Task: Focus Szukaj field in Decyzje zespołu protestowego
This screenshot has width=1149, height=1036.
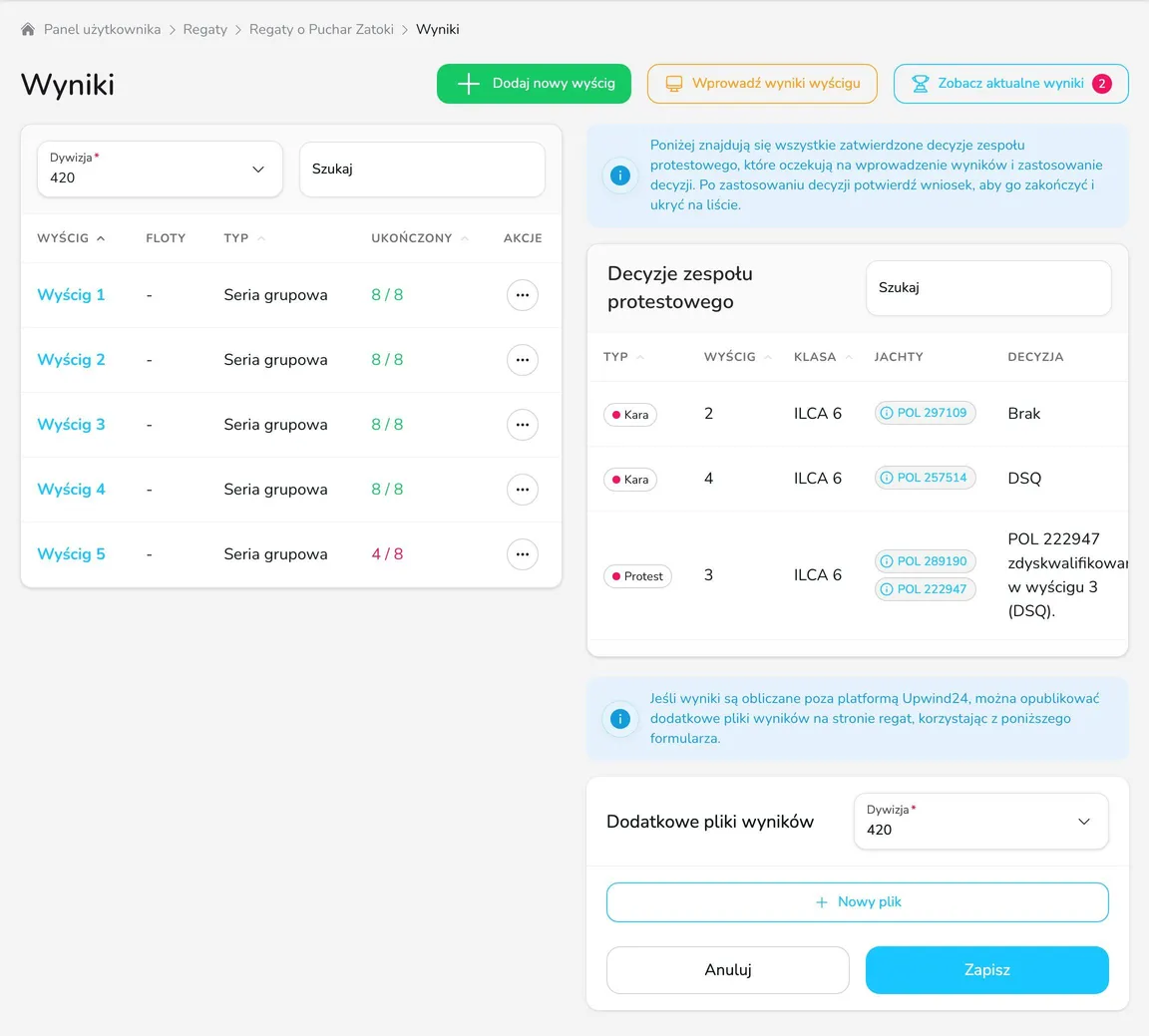Action: pyautogui.click(x=988, y=288)
